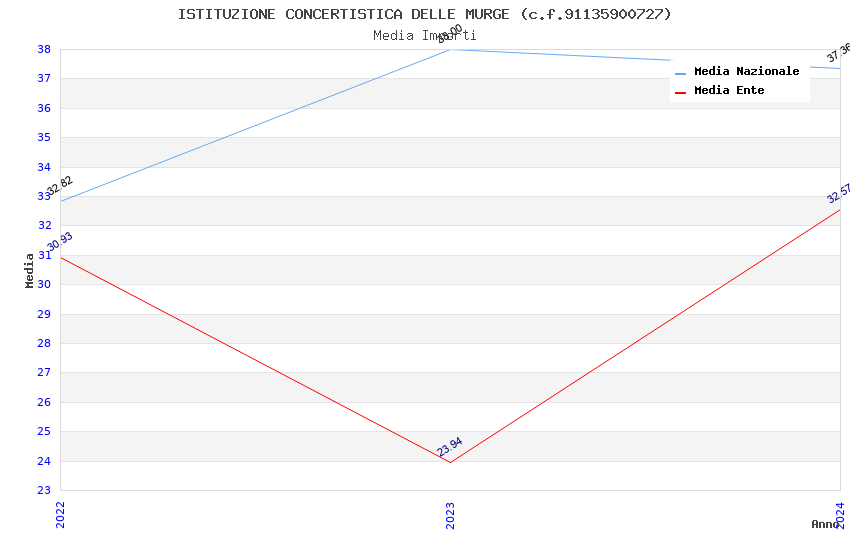Click the 2023 x-axis label
Image resolution: width=850 pixels, height=550 pixels.
(450, 515)
